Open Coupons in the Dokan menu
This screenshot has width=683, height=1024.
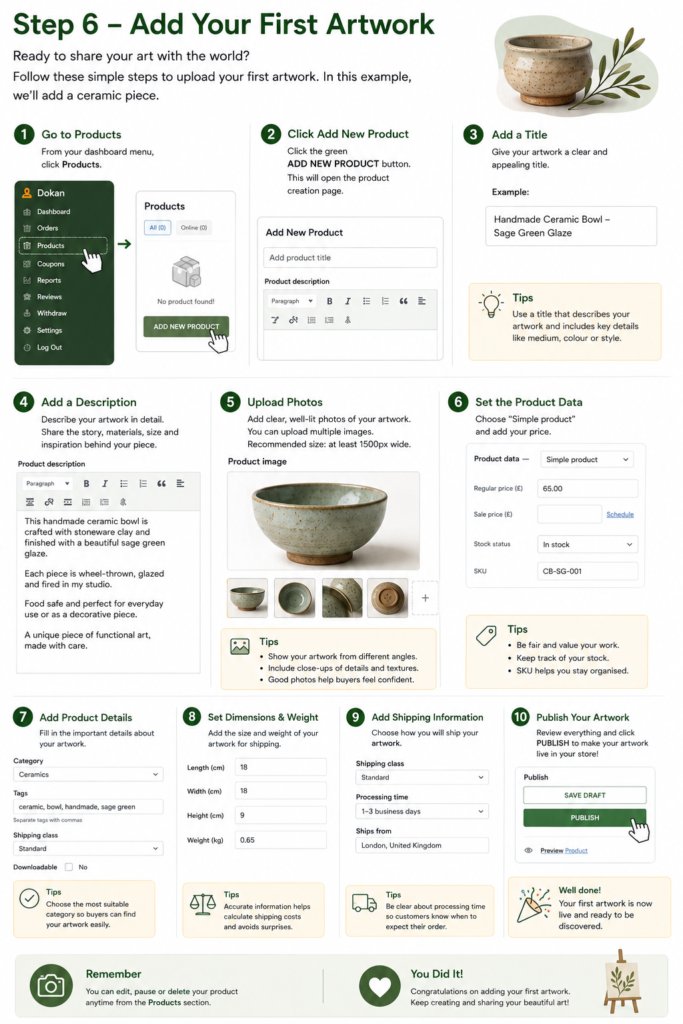point(51,264)
